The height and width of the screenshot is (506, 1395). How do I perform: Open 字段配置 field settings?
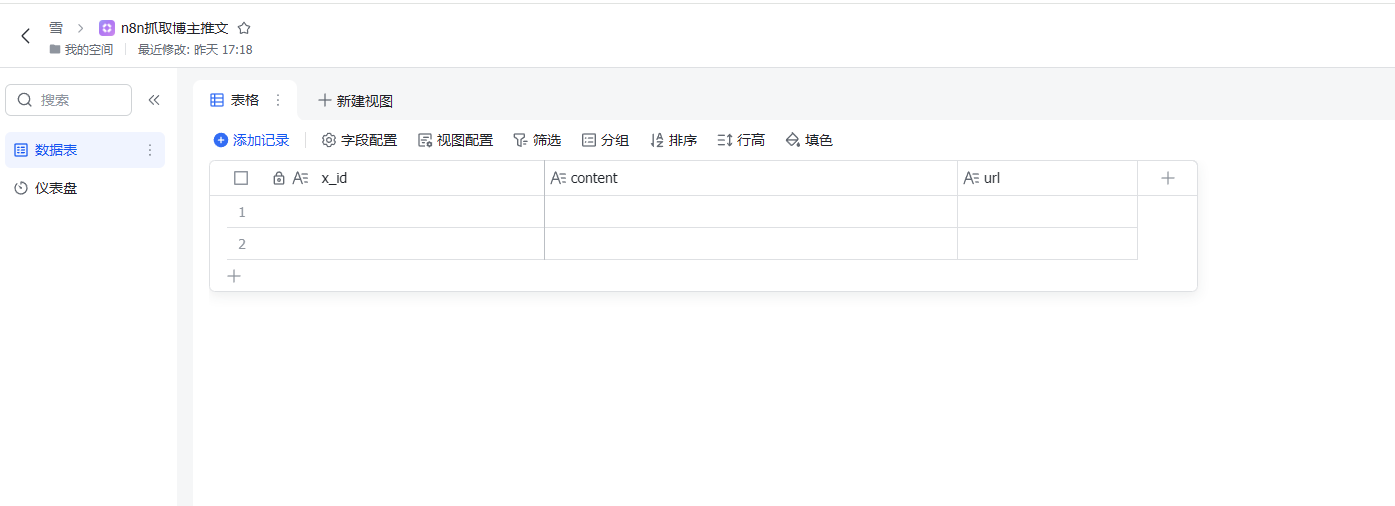click(359, 140)
